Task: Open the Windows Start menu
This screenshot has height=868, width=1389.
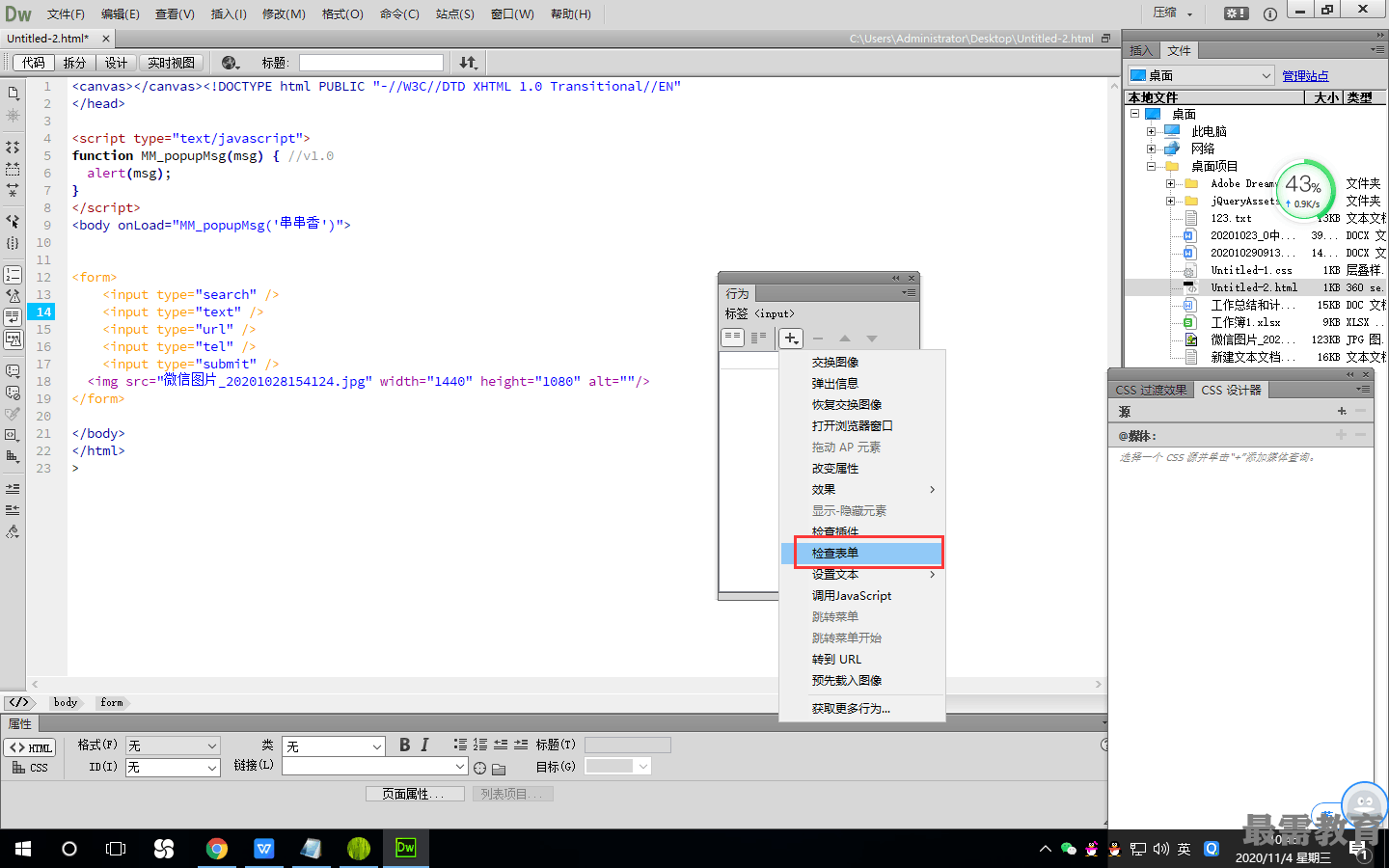Action: click(23, 849)
